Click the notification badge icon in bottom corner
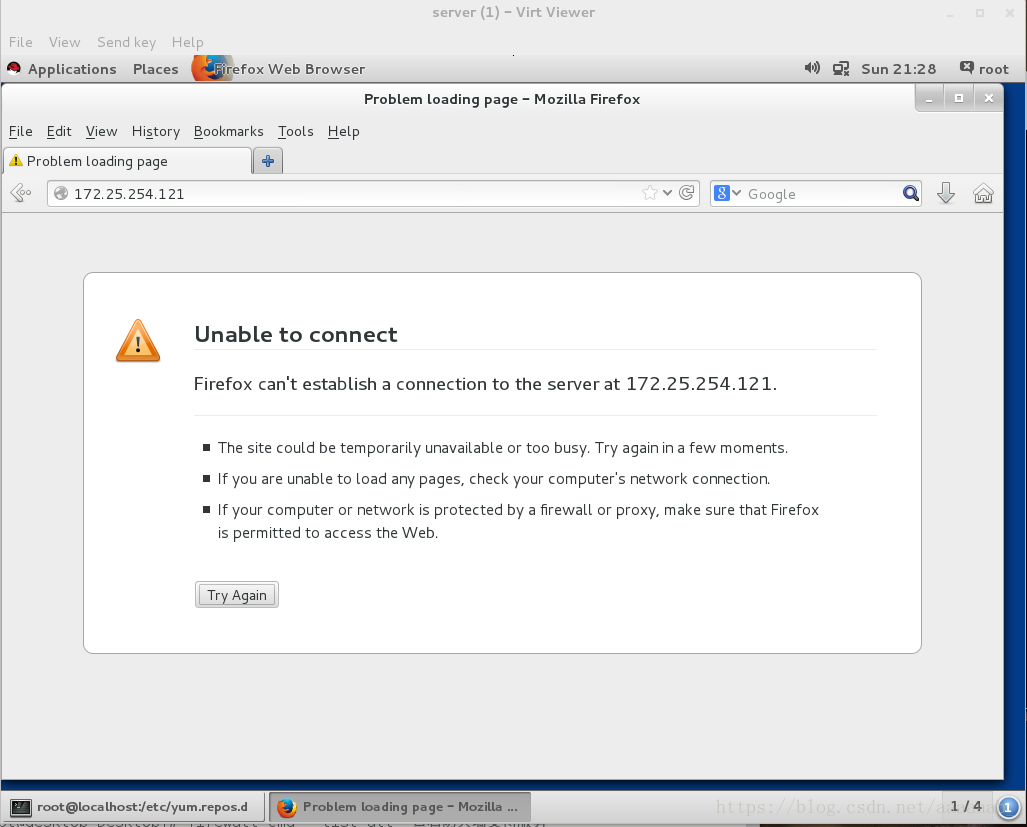Viewport: 1027px width, 827px height. (1008, 807)
